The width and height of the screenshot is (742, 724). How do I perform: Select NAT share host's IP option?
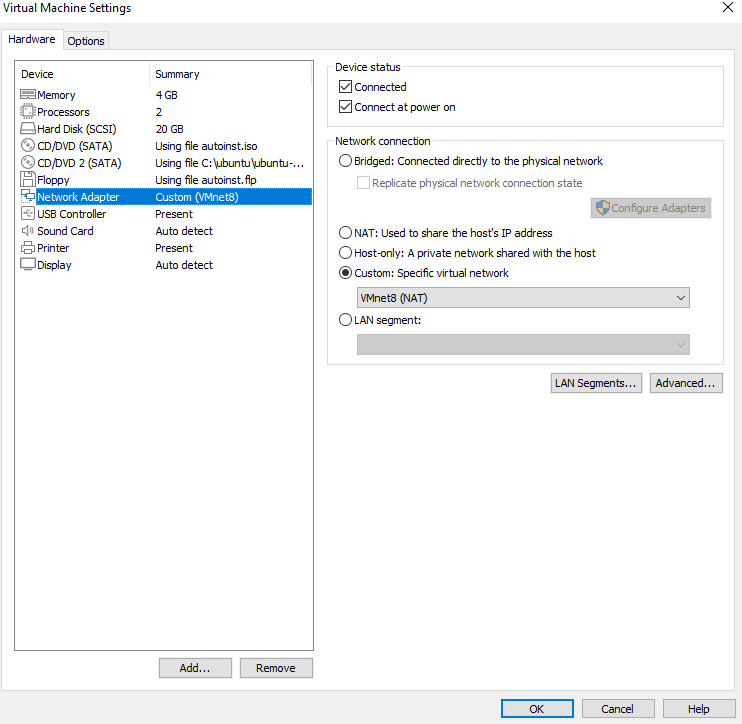tap(345, 233)
